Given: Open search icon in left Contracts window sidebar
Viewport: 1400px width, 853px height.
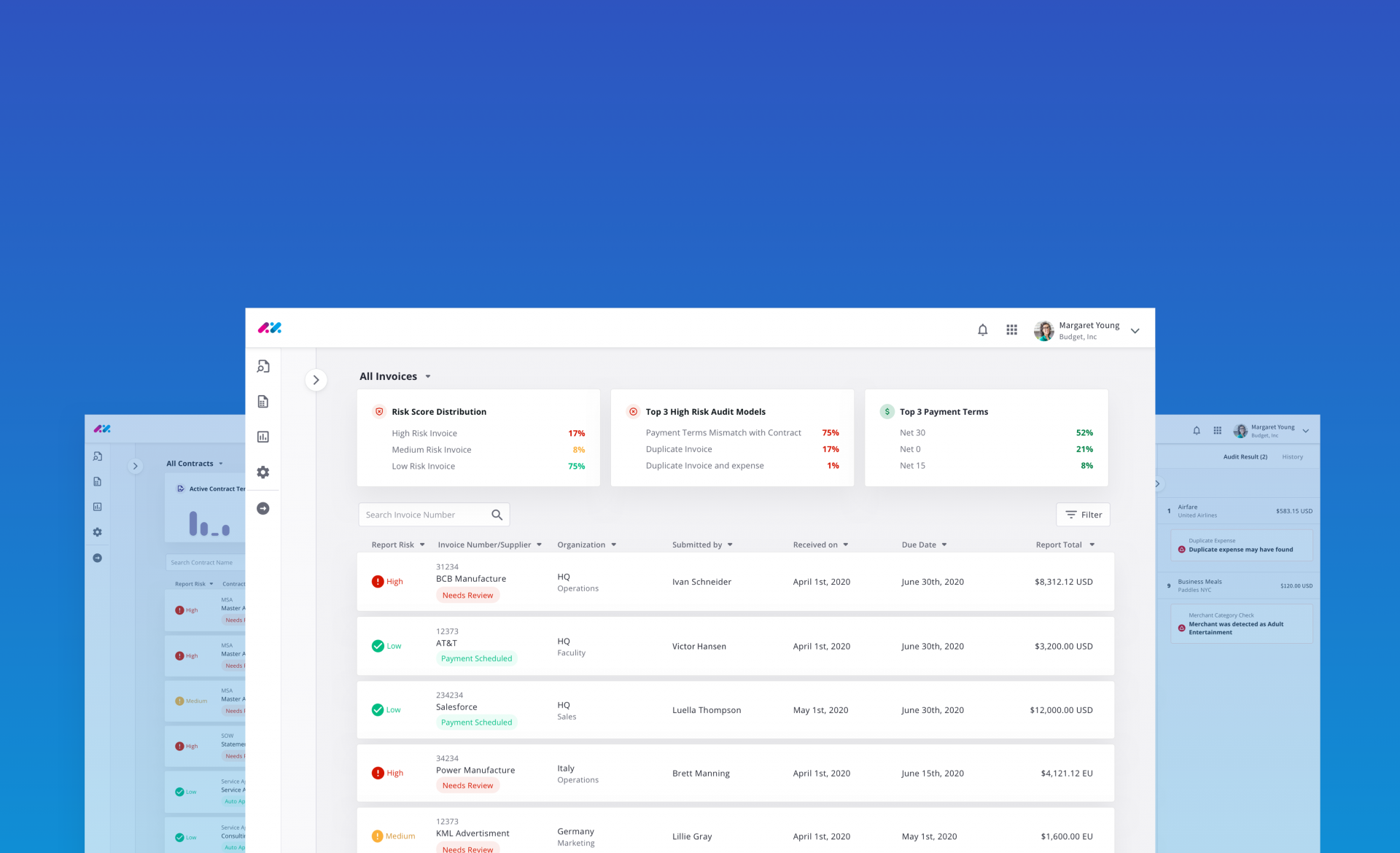Looking at the screenshot, I should (x=97, y=456).
